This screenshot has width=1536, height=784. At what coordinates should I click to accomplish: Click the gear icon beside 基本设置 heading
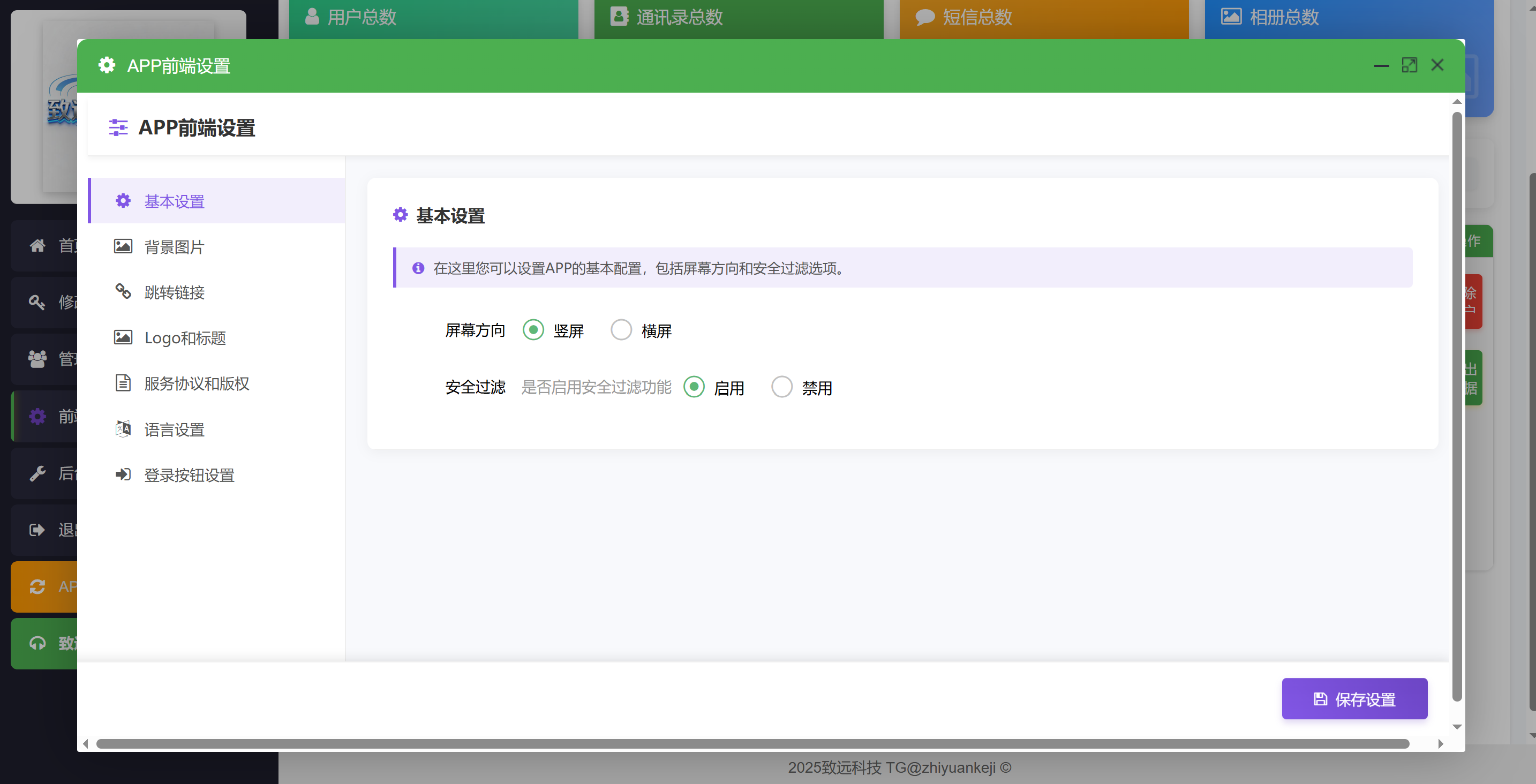coord(400,215)
